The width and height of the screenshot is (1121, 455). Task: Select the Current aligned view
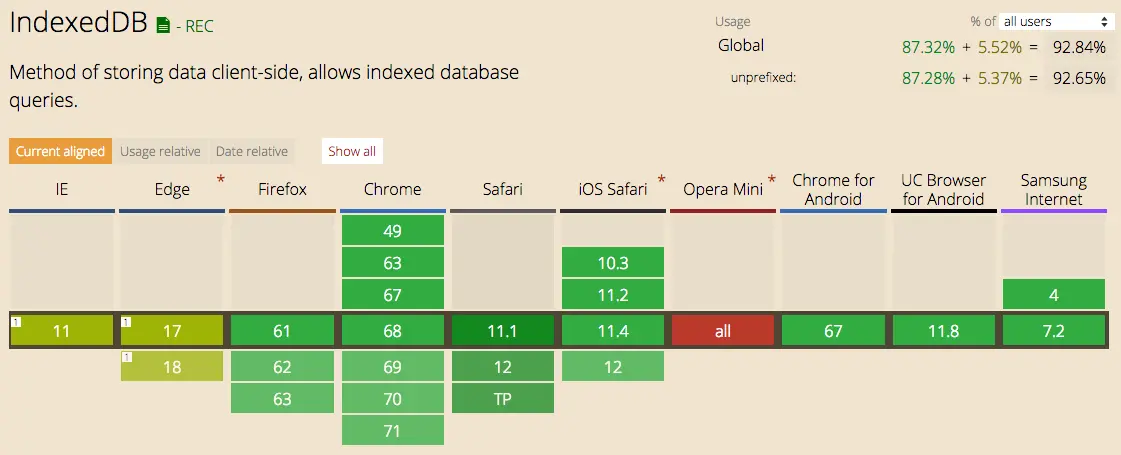(60, 151)
